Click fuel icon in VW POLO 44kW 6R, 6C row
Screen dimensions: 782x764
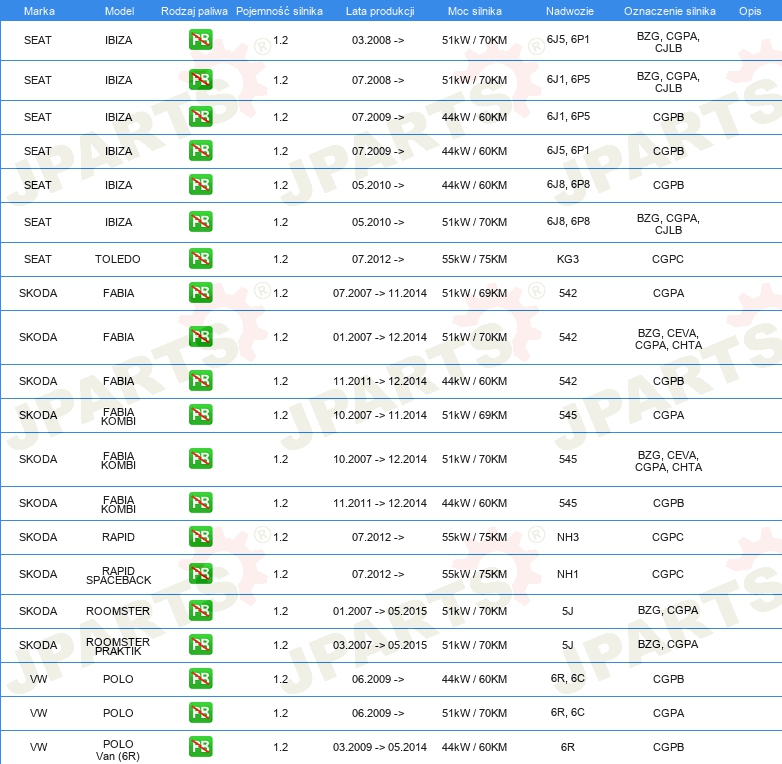click(x=200, y=679)
